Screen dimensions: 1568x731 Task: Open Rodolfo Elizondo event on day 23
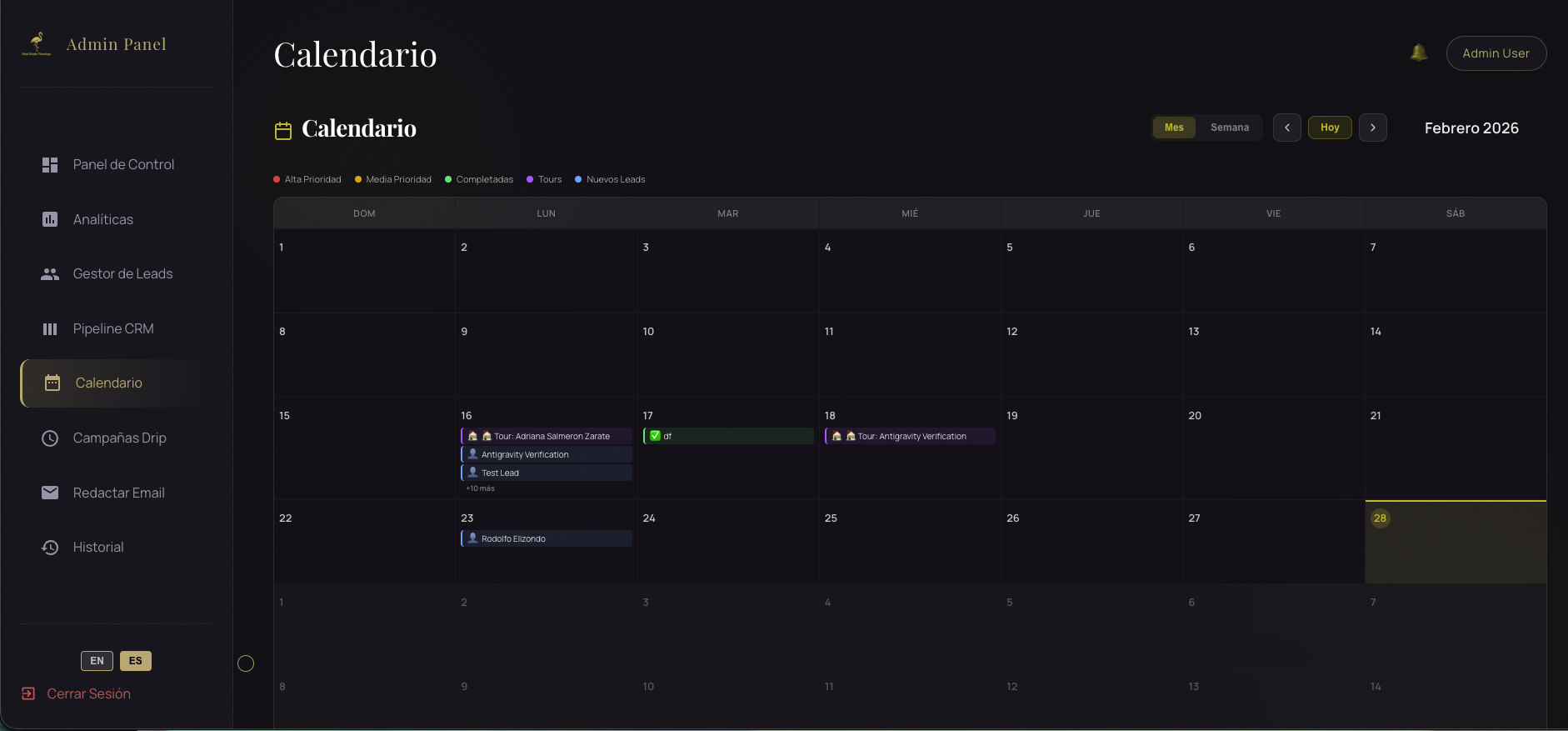coord(547,538)
